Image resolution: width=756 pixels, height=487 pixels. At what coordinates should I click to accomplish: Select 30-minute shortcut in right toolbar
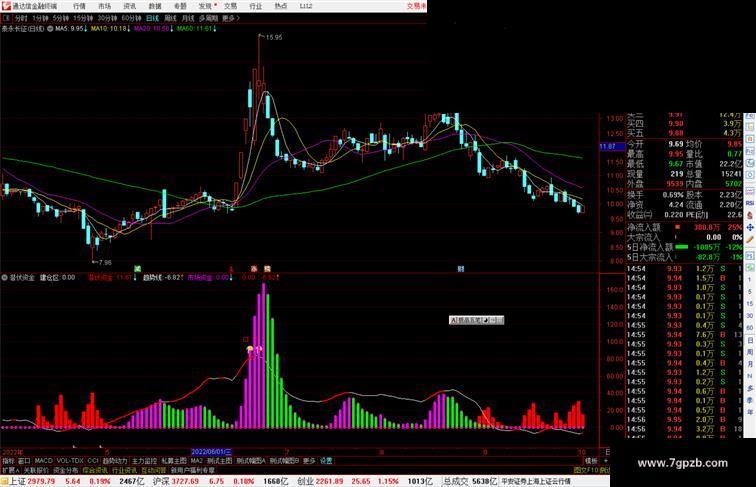[x=750, y=316]
